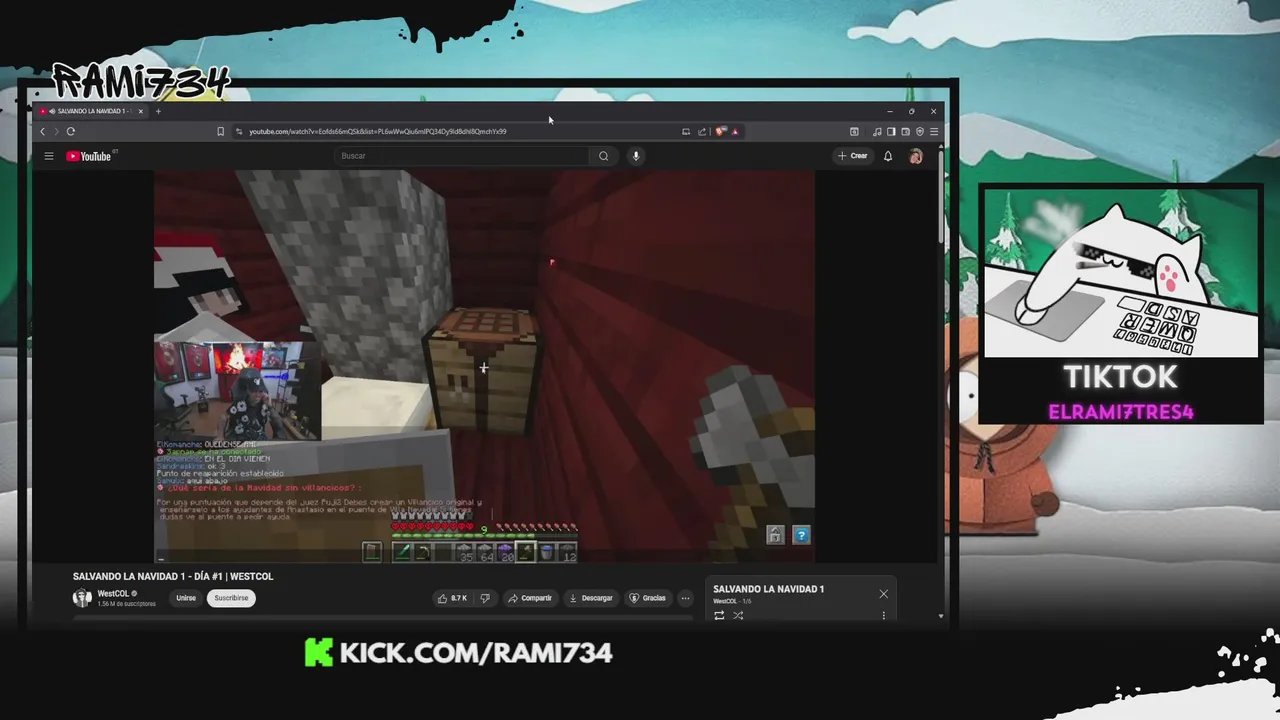Toggle the browser sidebar panel icon
This screenshot has height=720, width=1280.
[891, 131]
